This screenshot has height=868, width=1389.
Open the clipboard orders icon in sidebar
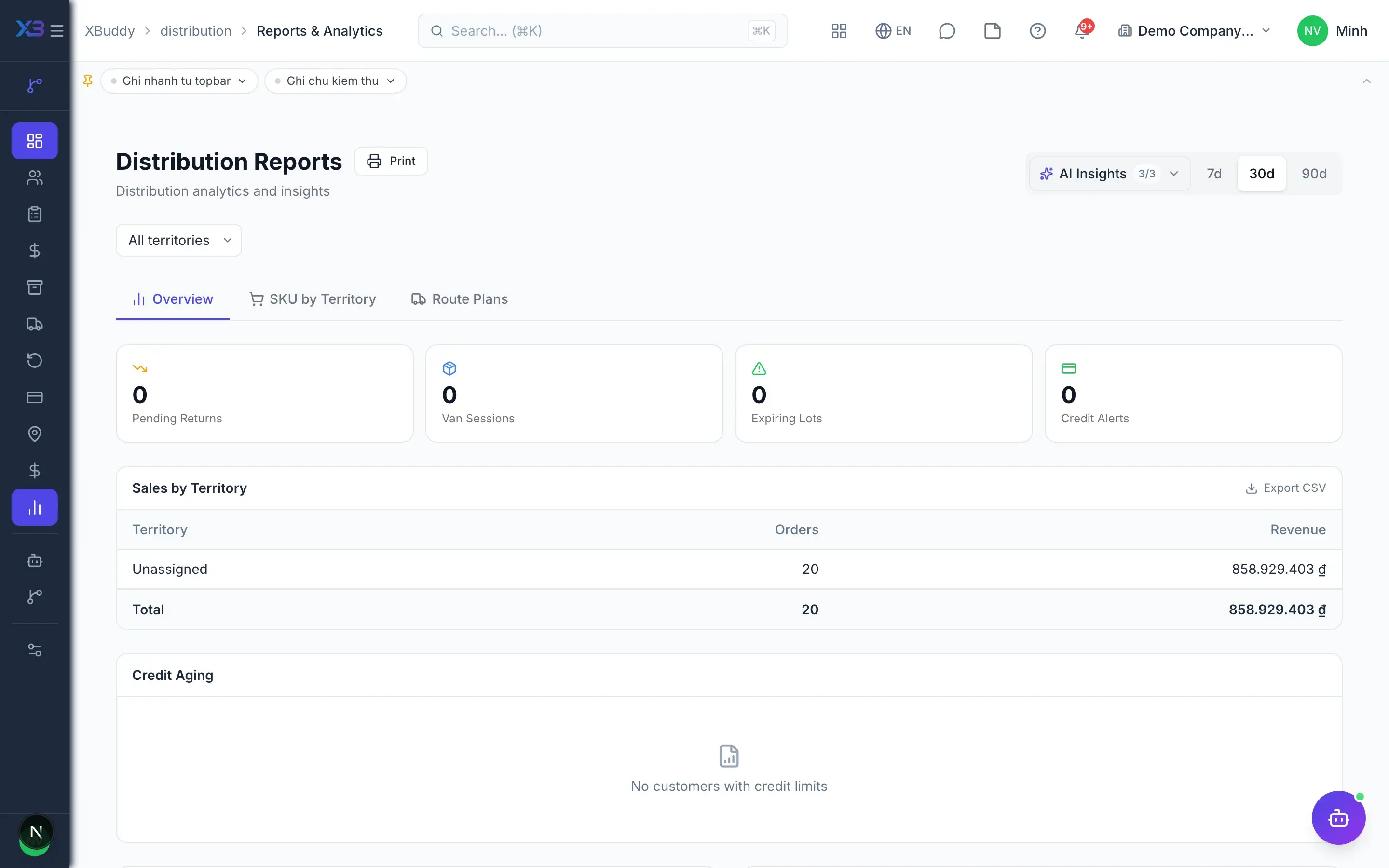(34, 214)
